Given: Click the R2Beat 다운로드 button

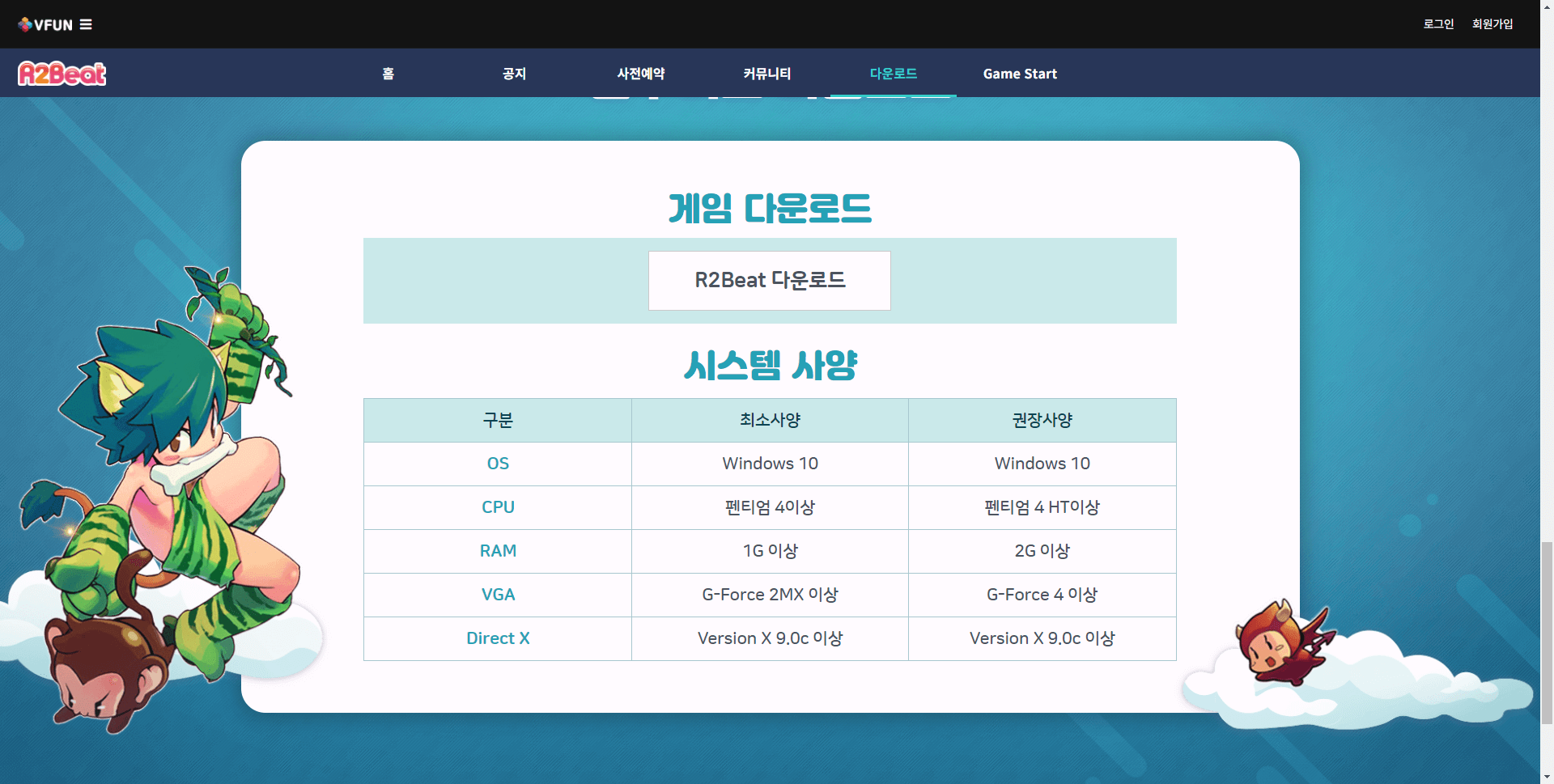Looking at the screenshot, I should (x=770, y=280).
